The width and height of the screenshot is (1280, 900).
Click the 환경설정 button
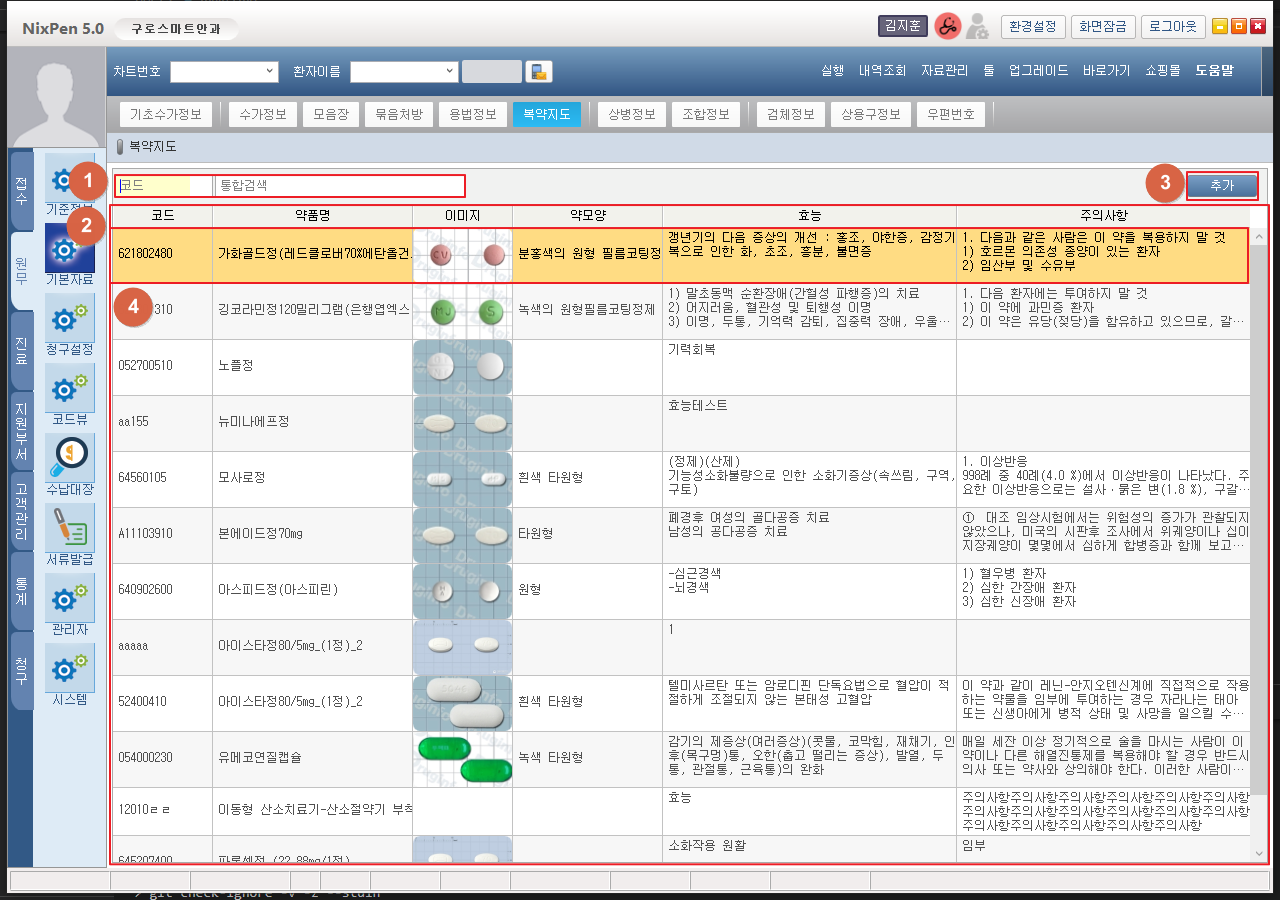click(1033, 27)
